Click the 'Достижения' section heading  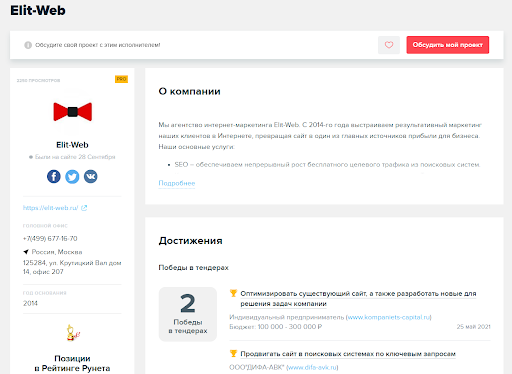pyautogui.click(x=190, y=241)
